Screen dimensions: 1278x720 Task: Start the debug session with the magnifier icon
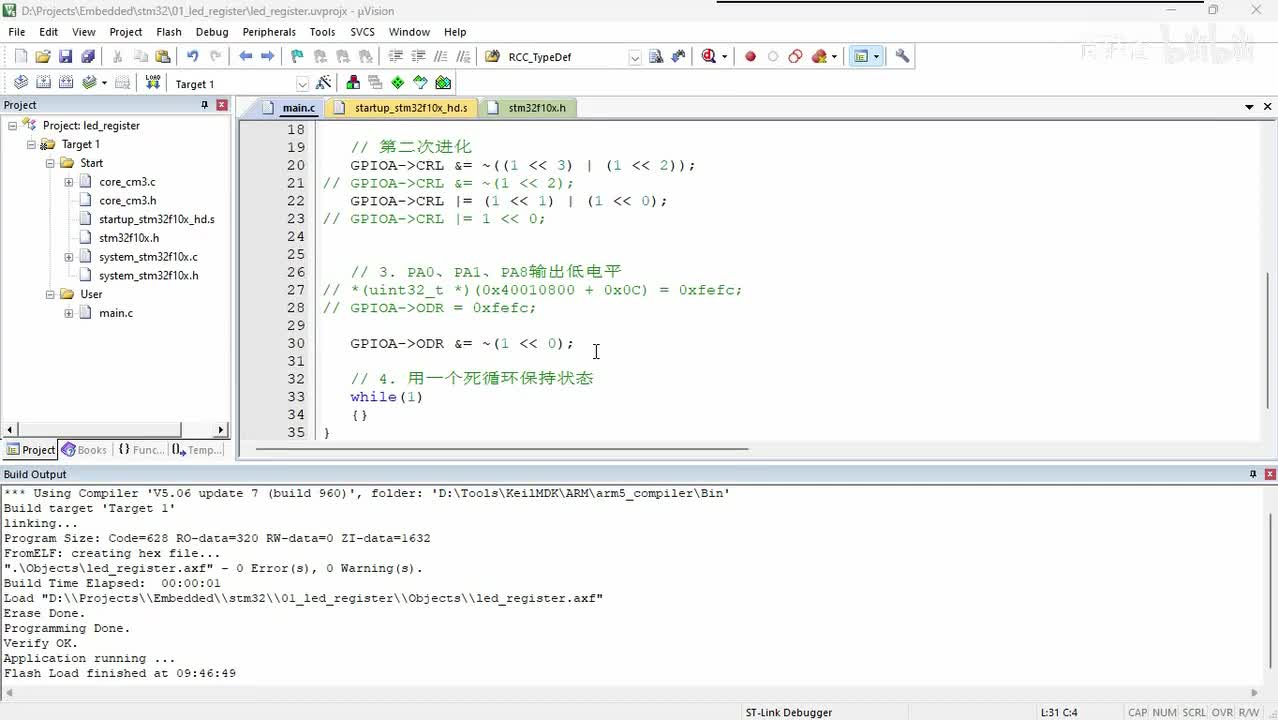coord(709,57)
